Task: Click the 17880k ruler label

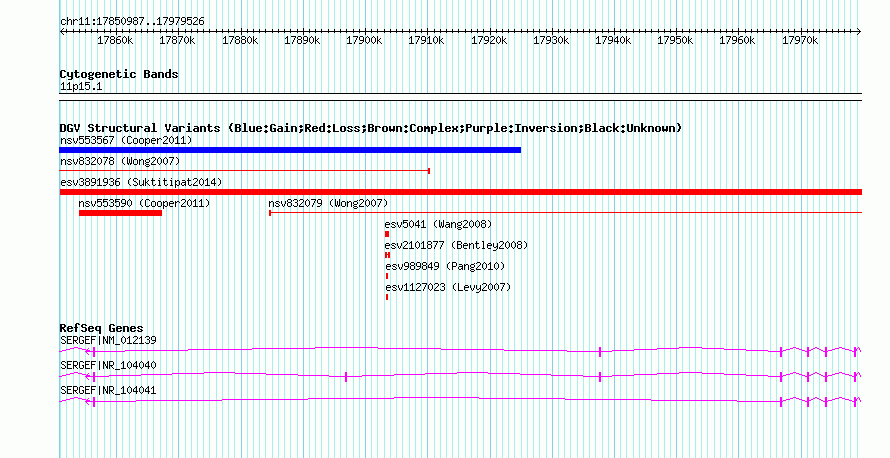Action: [x=240, y=41]
